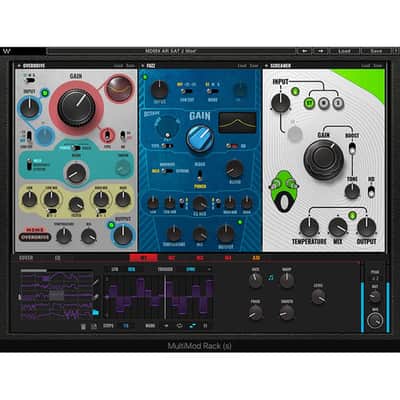
Task: Toggle the green link LED above Screamer Output
Action: 352,215
